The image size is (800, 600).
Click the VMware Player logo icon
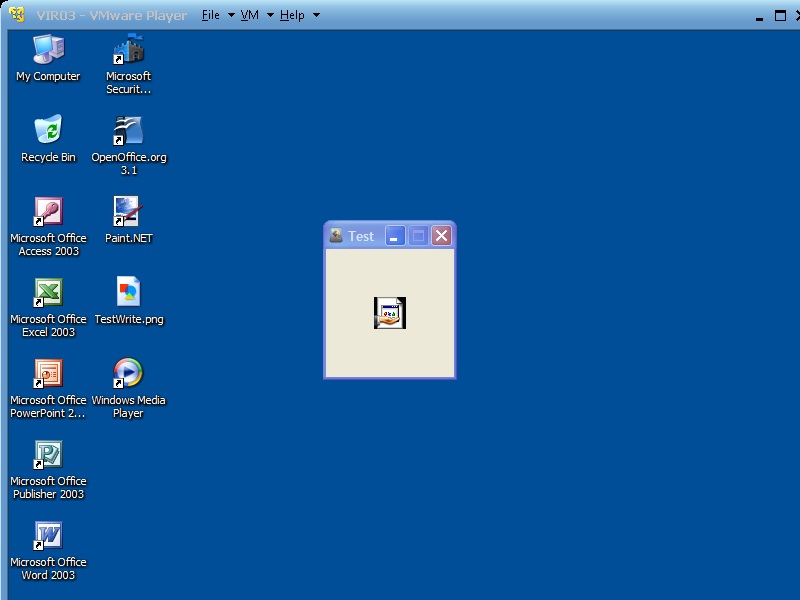click(x=17, y=15)
